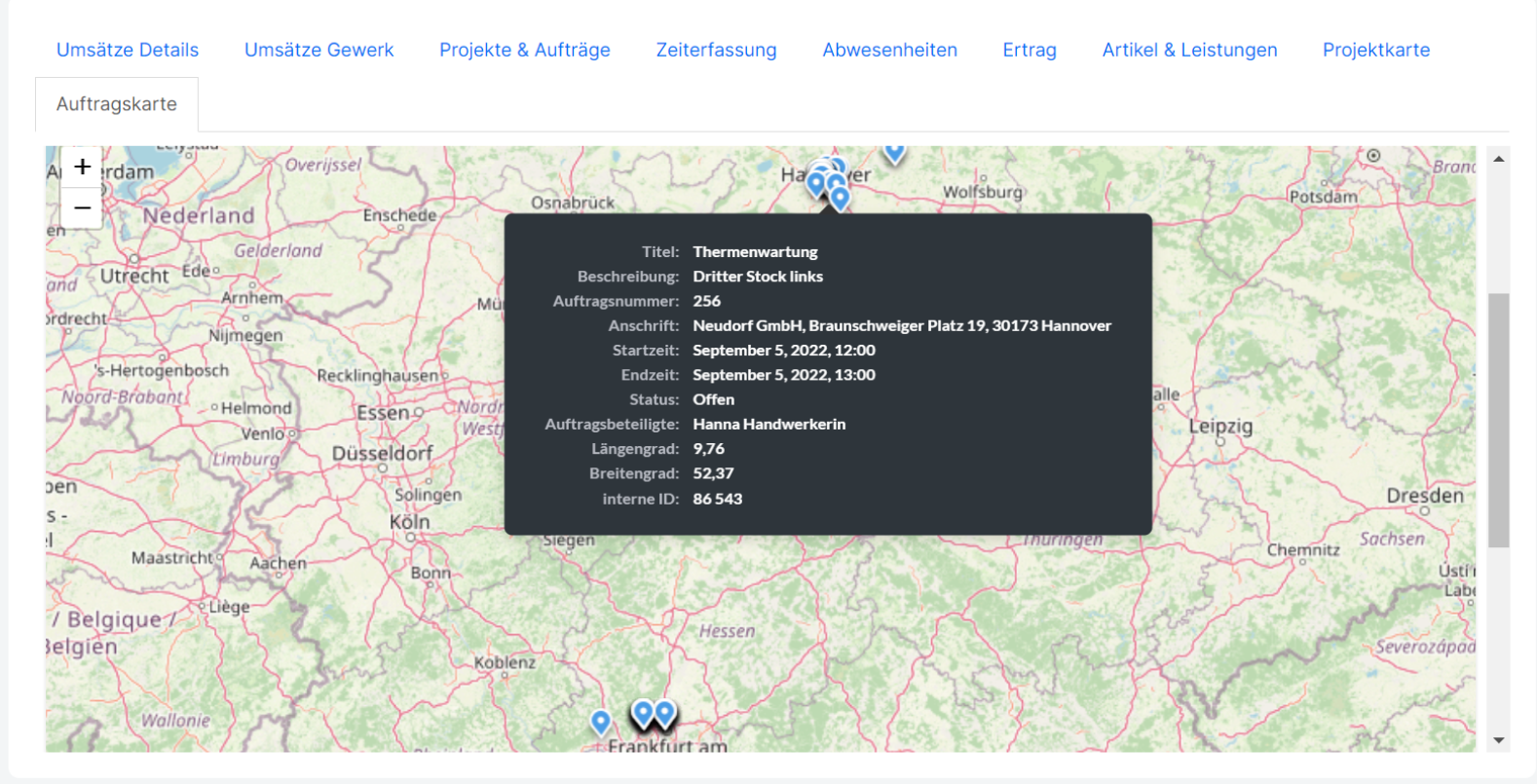Click the description Dritter Stock links

click(758, 276)
